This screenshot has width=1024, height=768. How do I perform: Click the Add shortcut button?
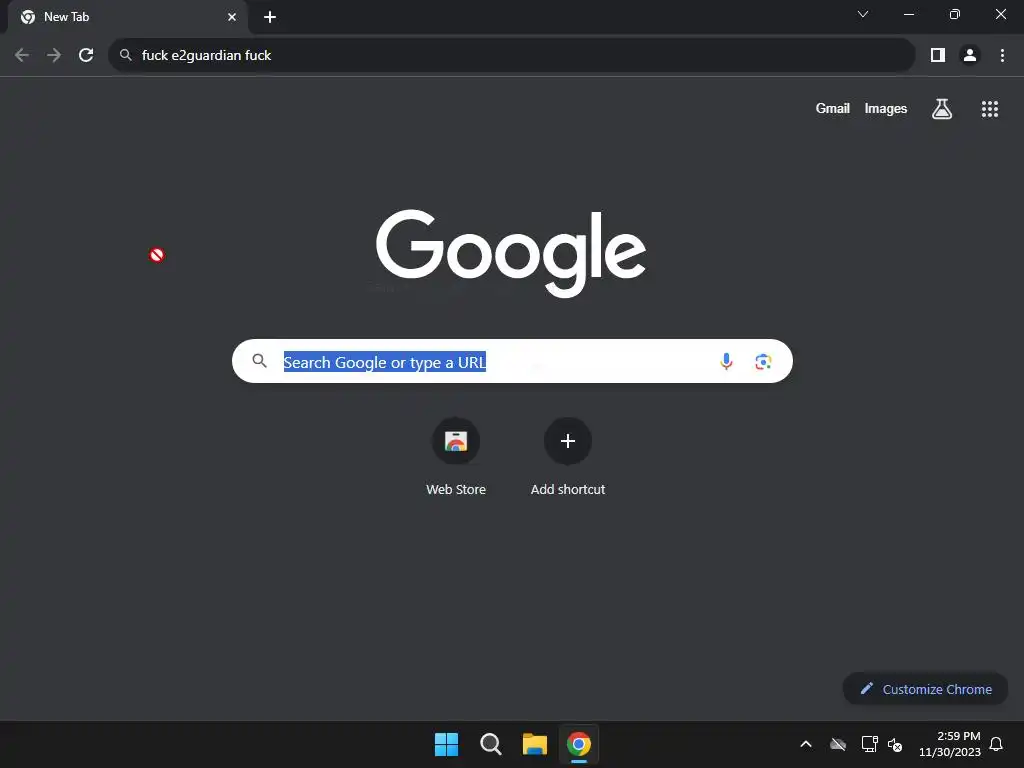568,457
